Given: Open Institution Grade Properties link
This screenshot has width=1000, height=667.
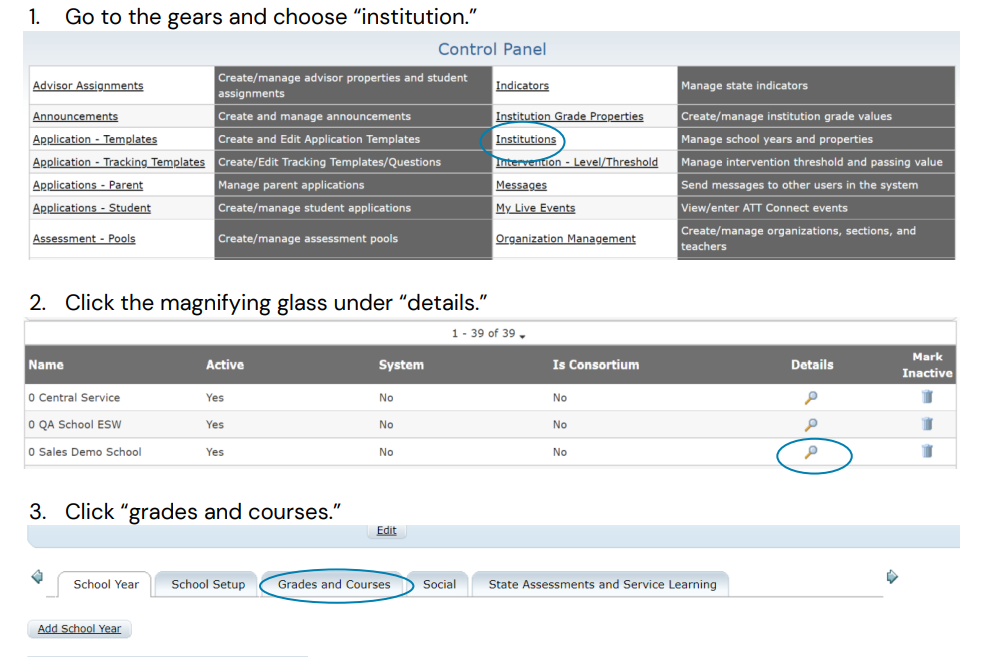Looking at the screenshot, I should pos(570,116).
